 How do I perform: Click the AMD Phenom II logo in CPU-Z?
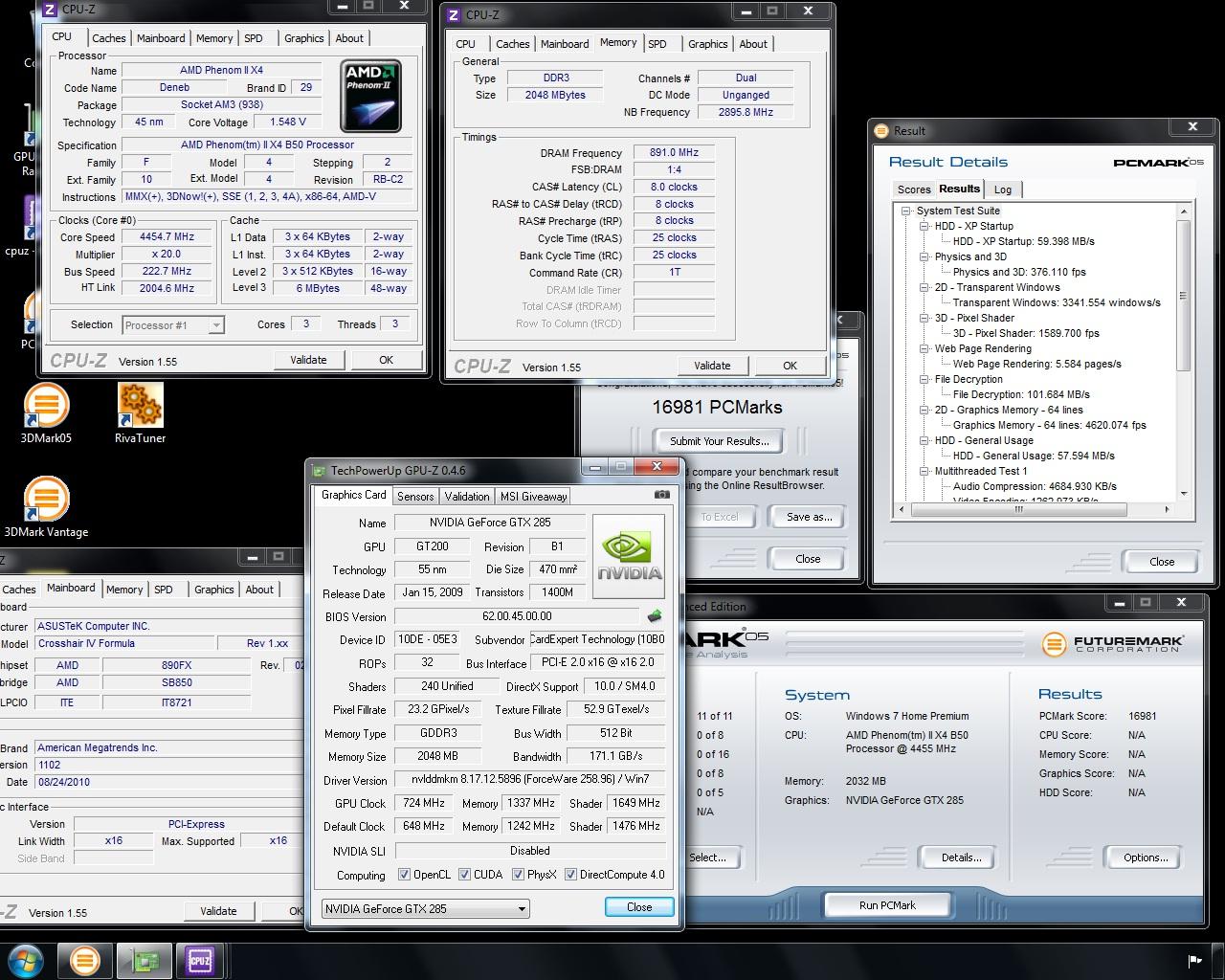[x=370, y=96]
